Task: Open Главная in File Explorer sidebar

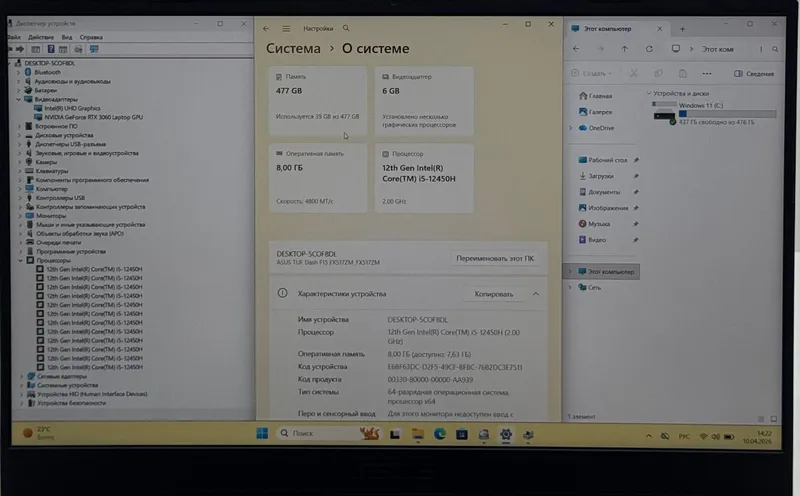Action: [595, 96]
